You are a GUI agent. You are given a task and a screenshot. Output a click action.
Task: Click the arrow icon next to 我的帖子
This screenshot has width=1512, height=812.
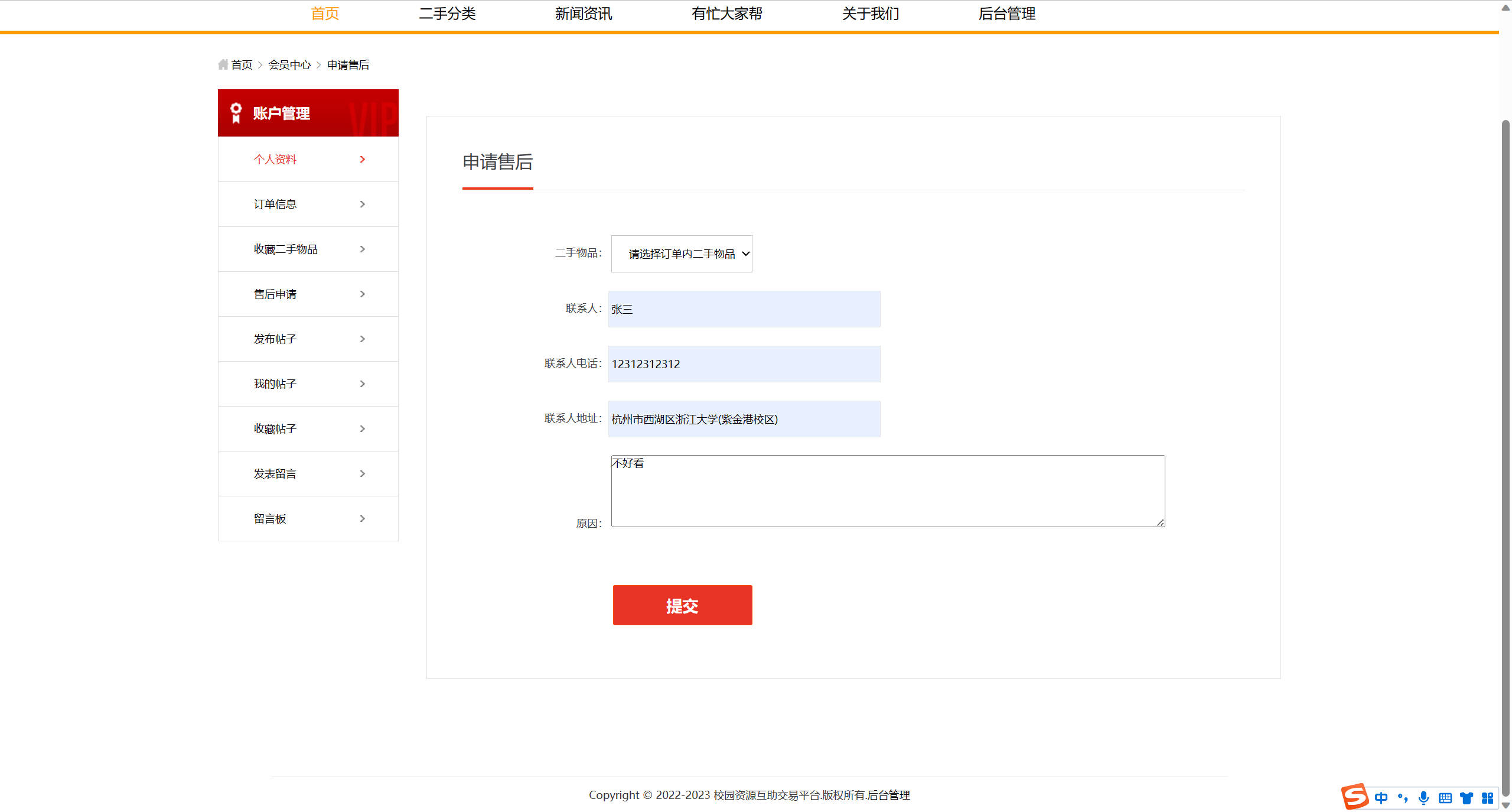coord(362,384)
